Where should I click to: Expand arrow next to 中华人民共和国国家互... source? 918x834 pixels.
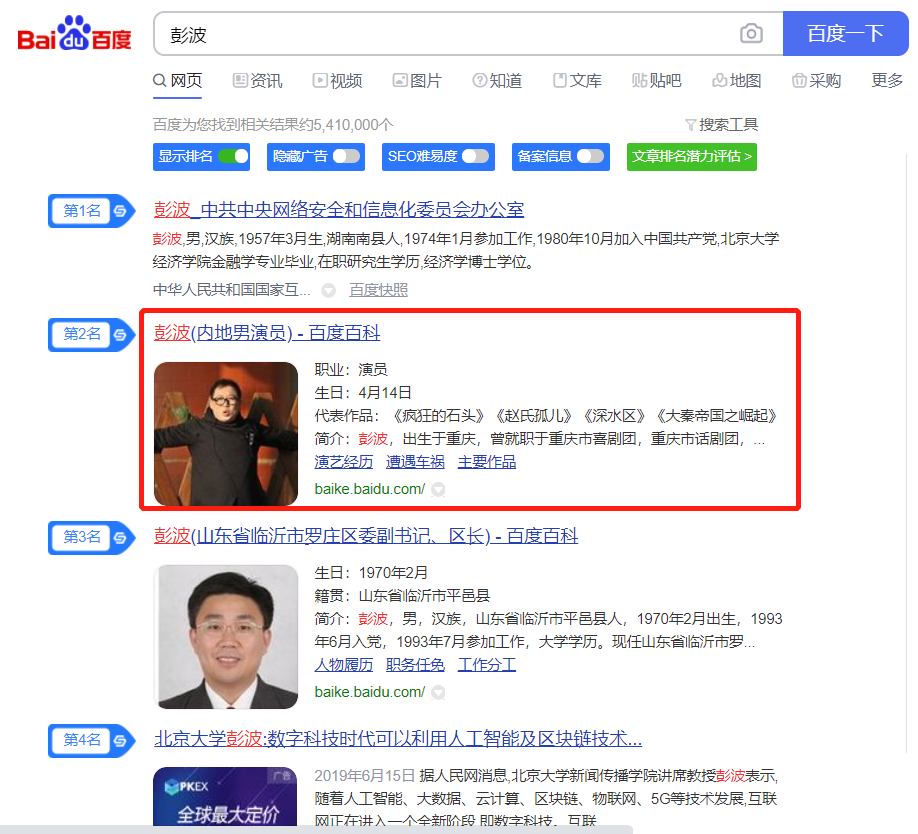(x=328, y=290)
